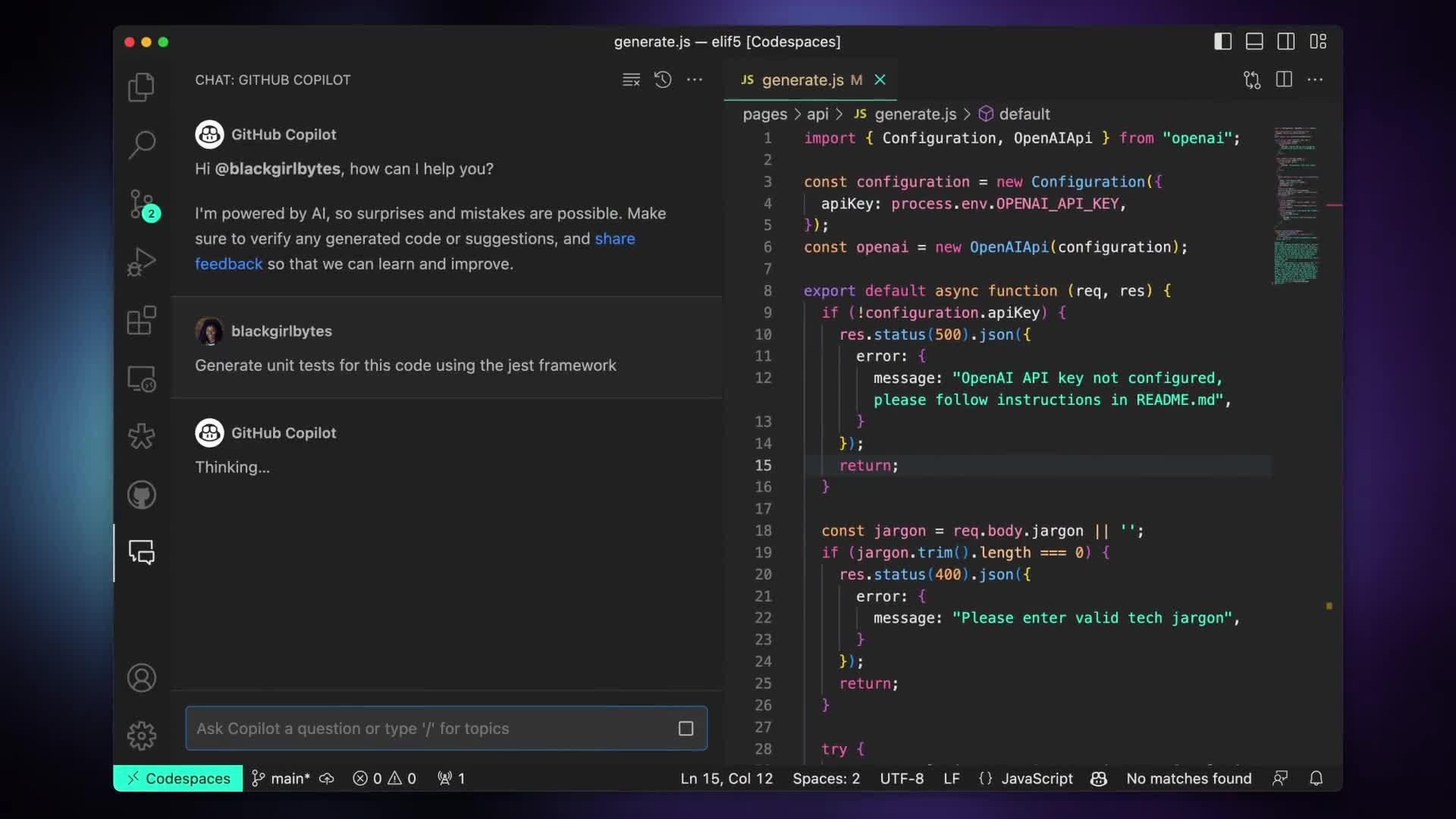
Task: Click line 1 import statement
Action: point(1021,139)
